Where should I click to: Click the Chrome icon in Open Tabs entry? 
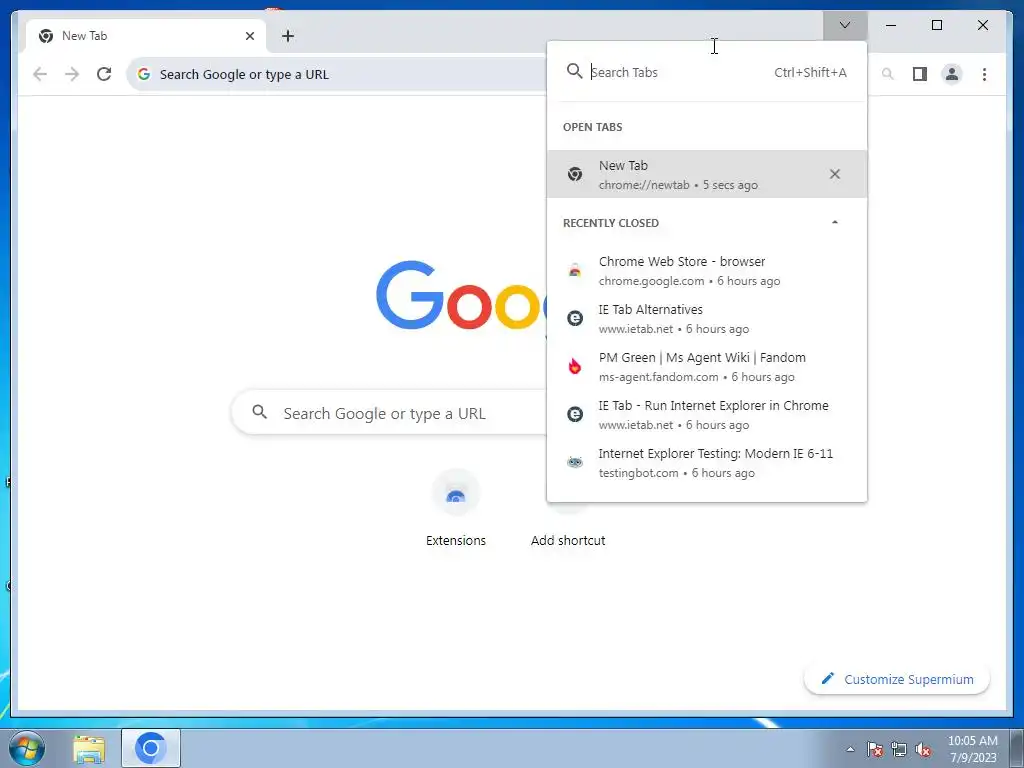tap(575, 174)
